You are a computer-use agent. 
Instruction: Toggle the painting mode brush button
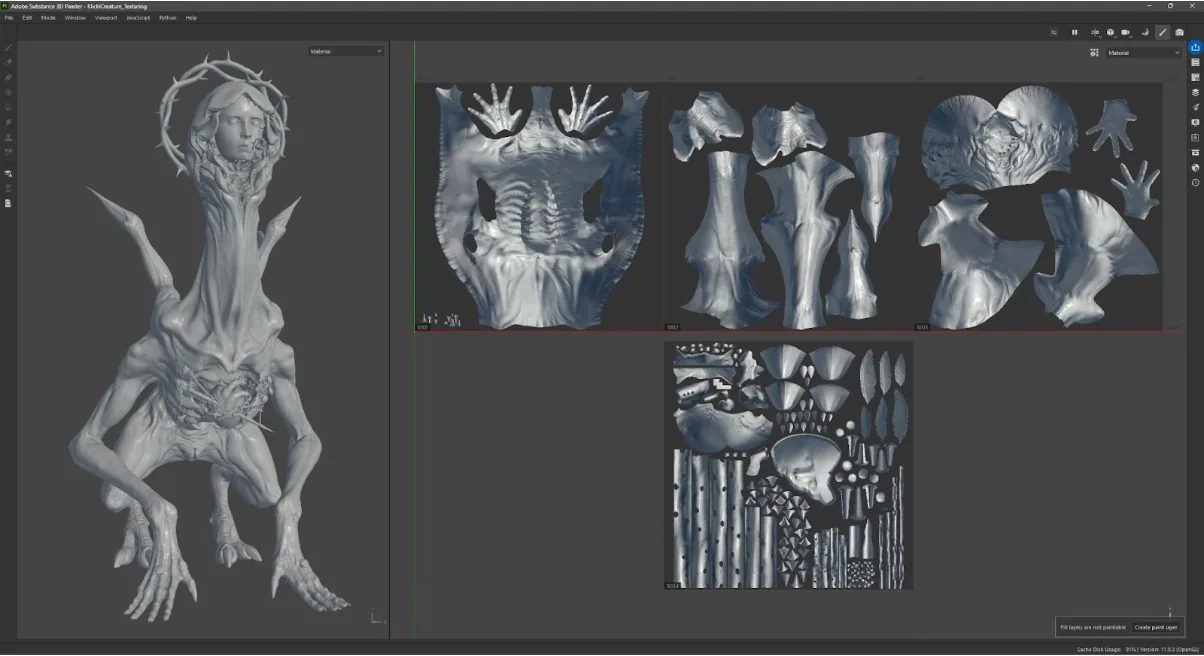pyautogui.click(x=1162, y=32)
